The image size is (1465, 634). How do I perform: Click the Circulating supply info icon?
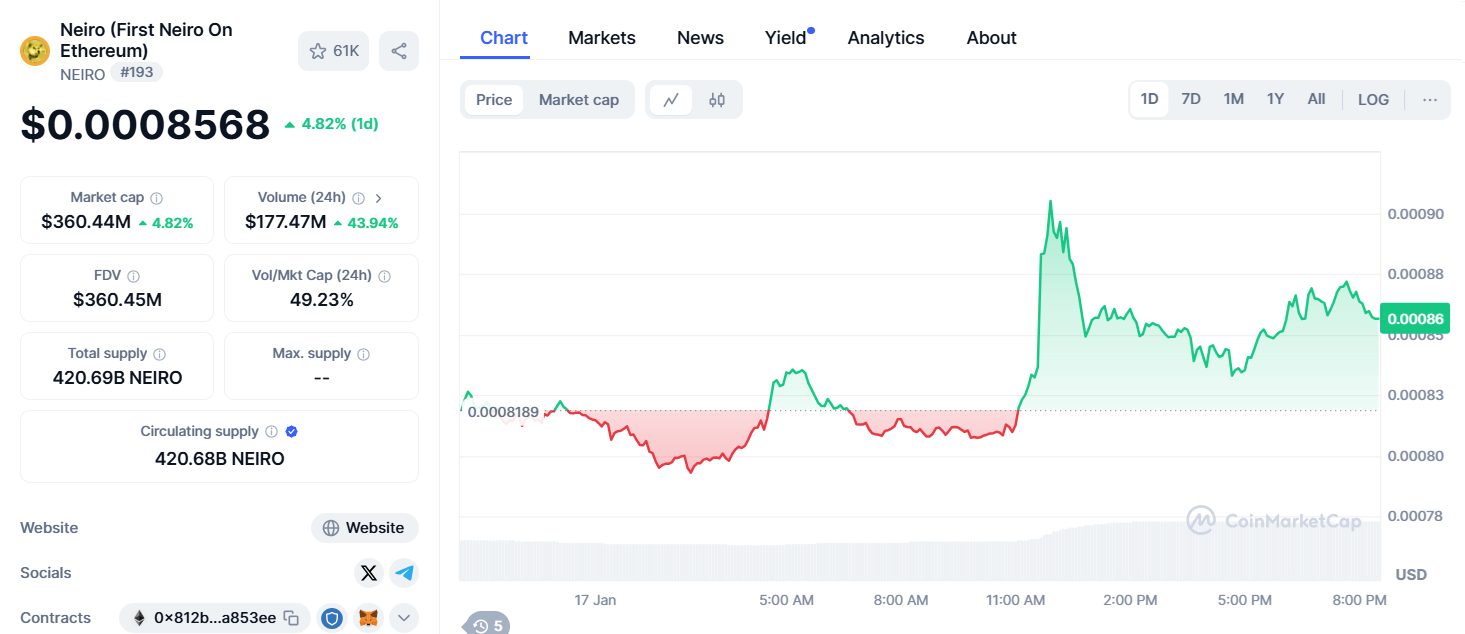coord(271,432)
